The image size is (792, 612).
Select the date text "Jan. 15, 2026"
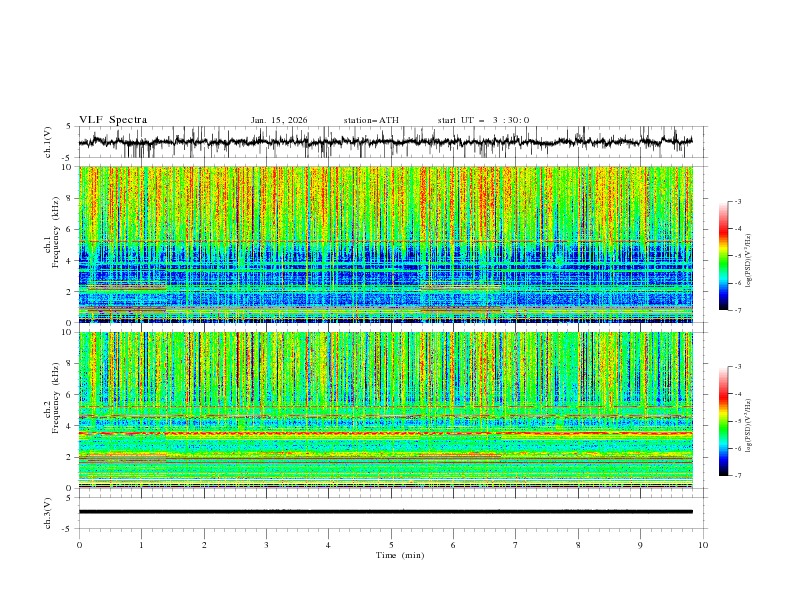click(279, 120)
